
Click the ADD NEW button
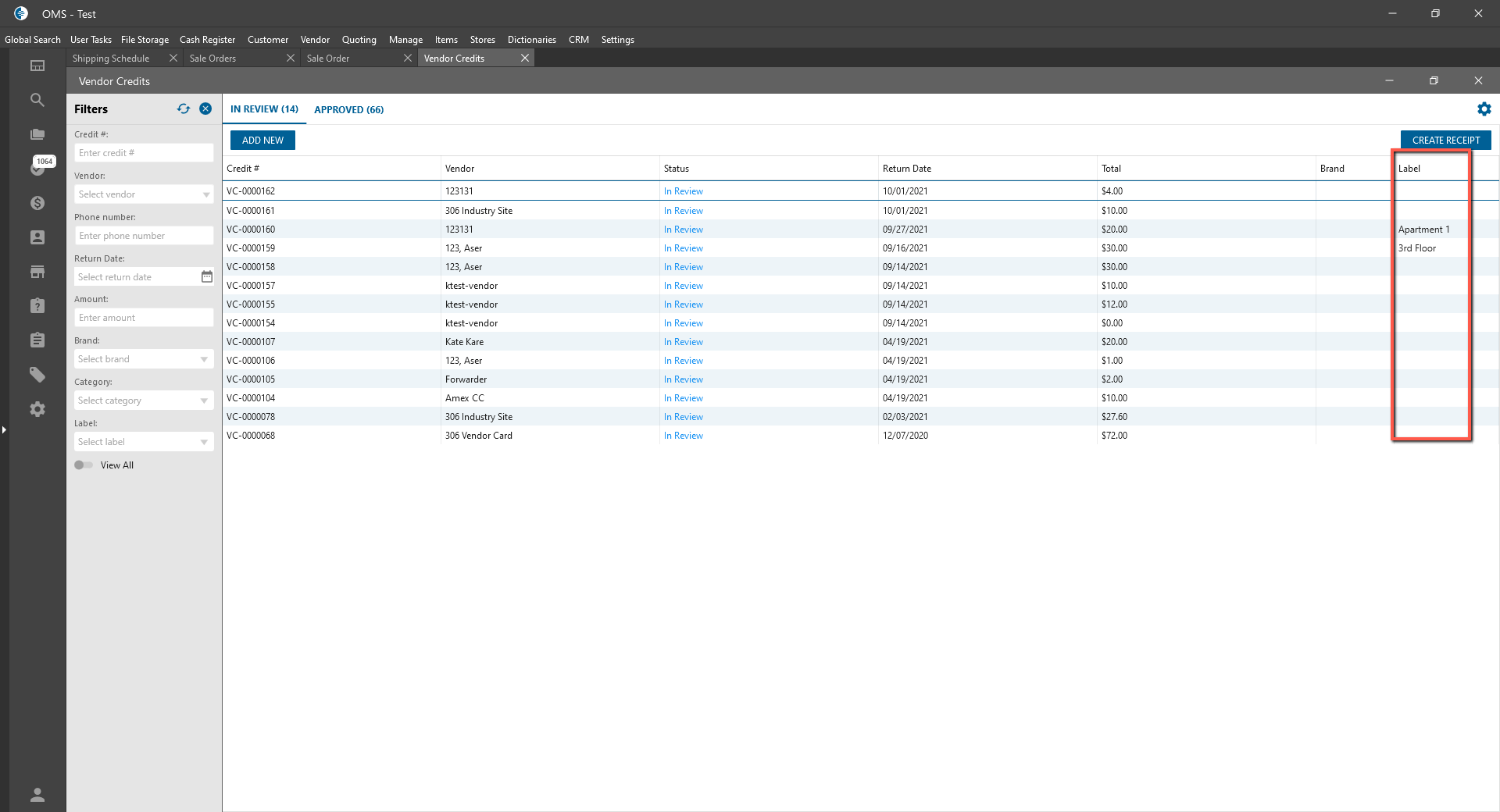262,141
